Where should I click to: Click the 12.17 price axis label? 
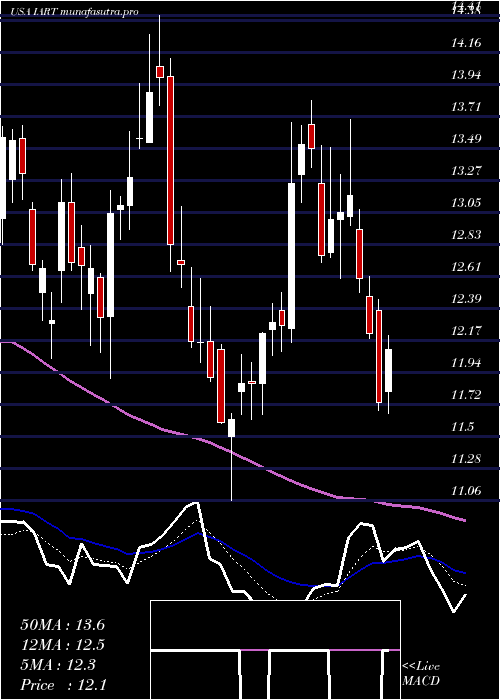point(466,331)
